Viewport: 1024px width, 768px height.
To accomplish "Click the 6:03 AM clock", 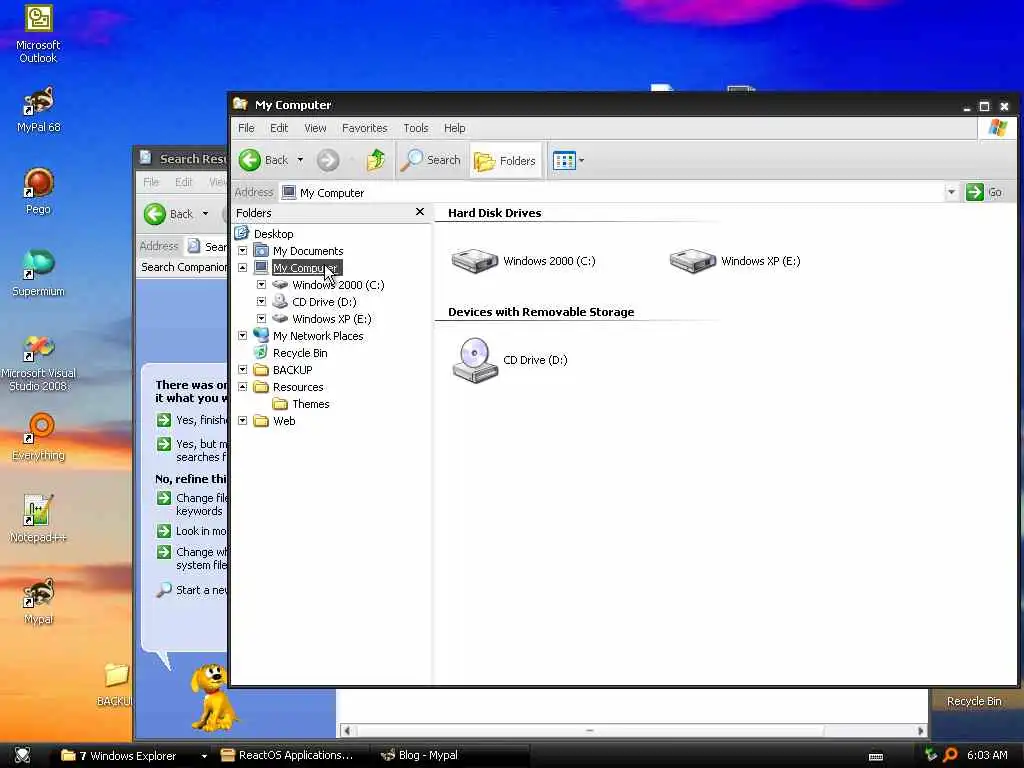I will pyautogui.click(x=987, y=755).
